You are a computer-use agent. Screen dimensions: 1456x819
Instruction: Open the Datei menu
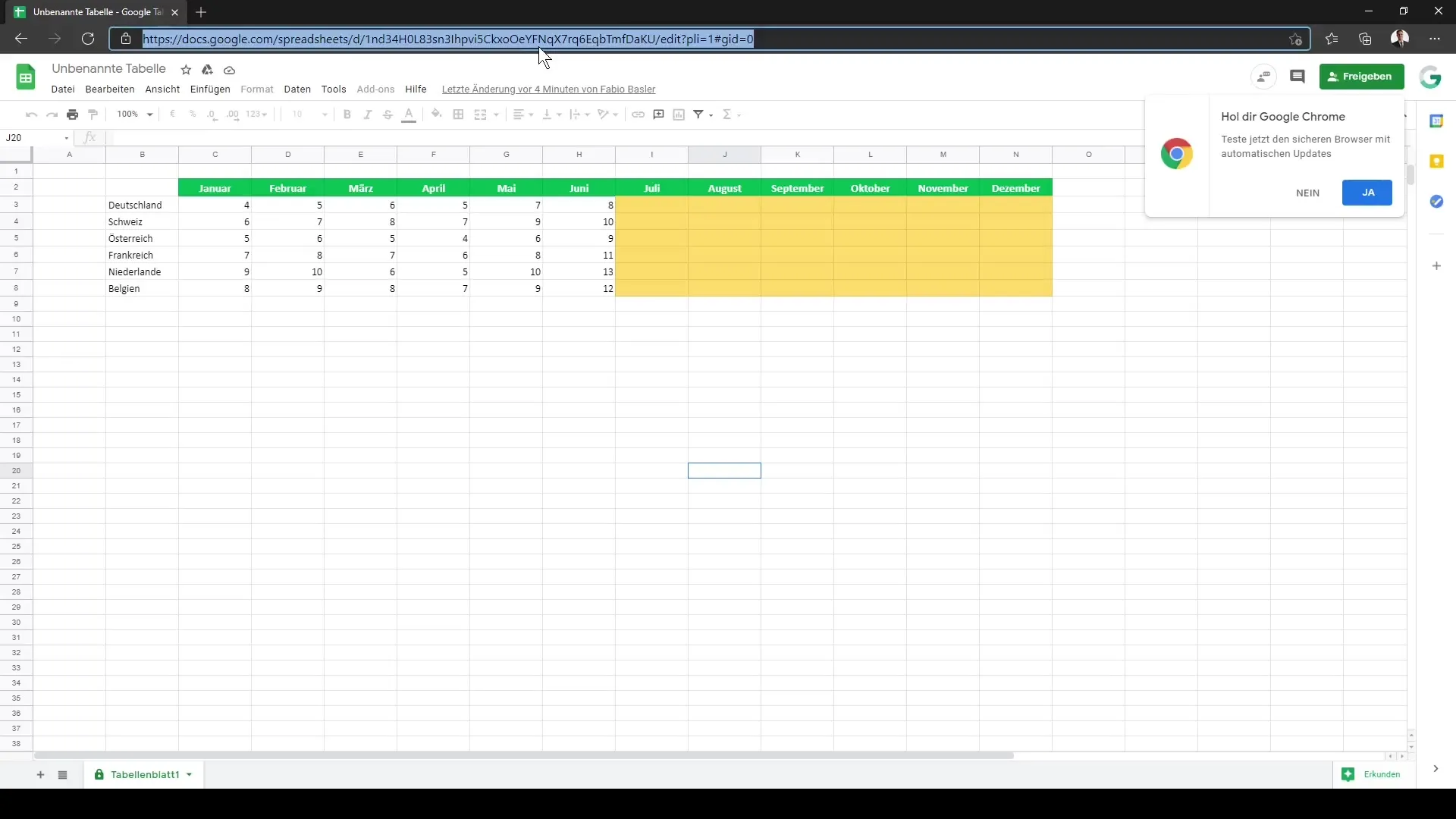coord(63,89)
